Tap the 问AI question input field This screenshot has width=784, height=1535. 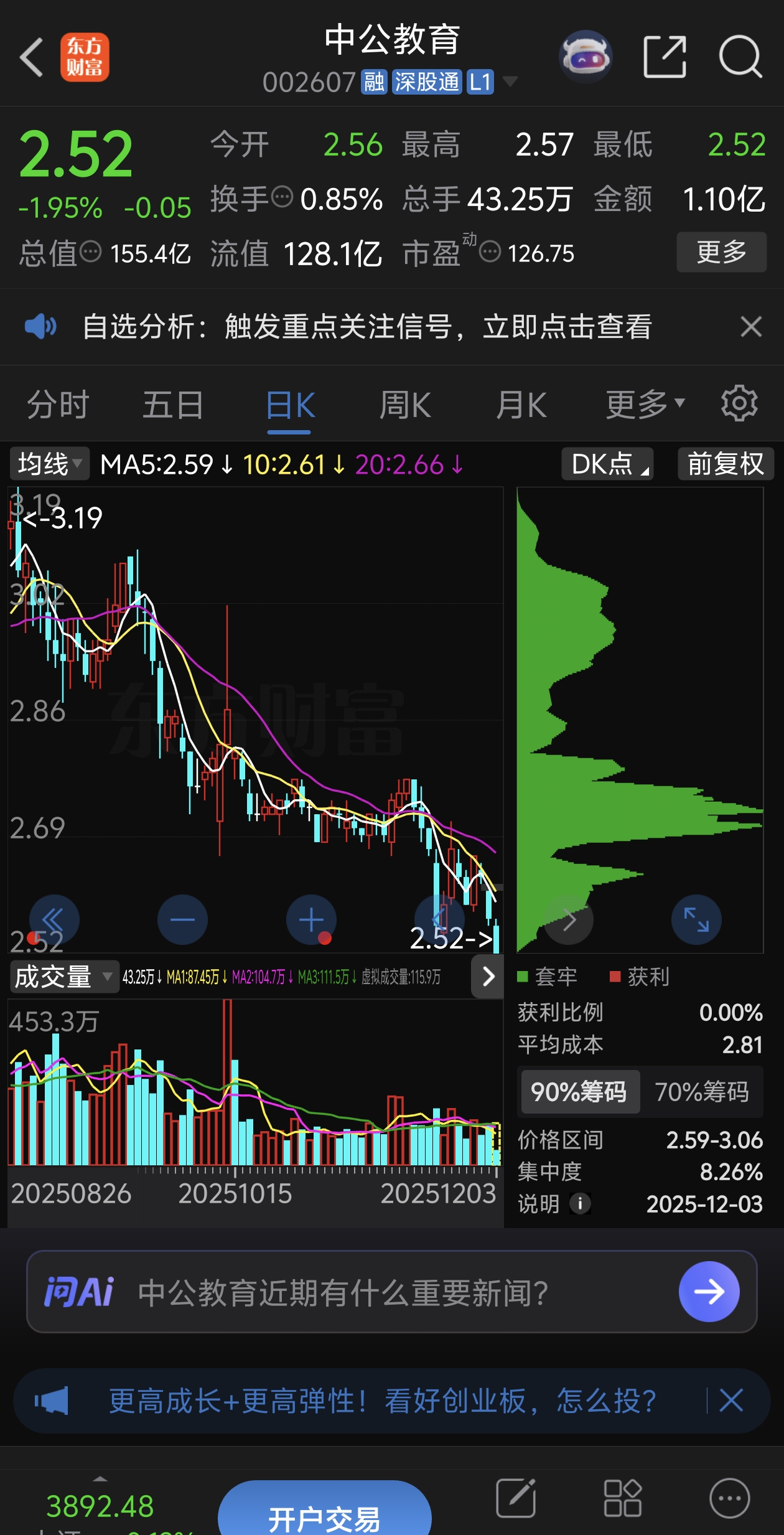coord(392,1292)
